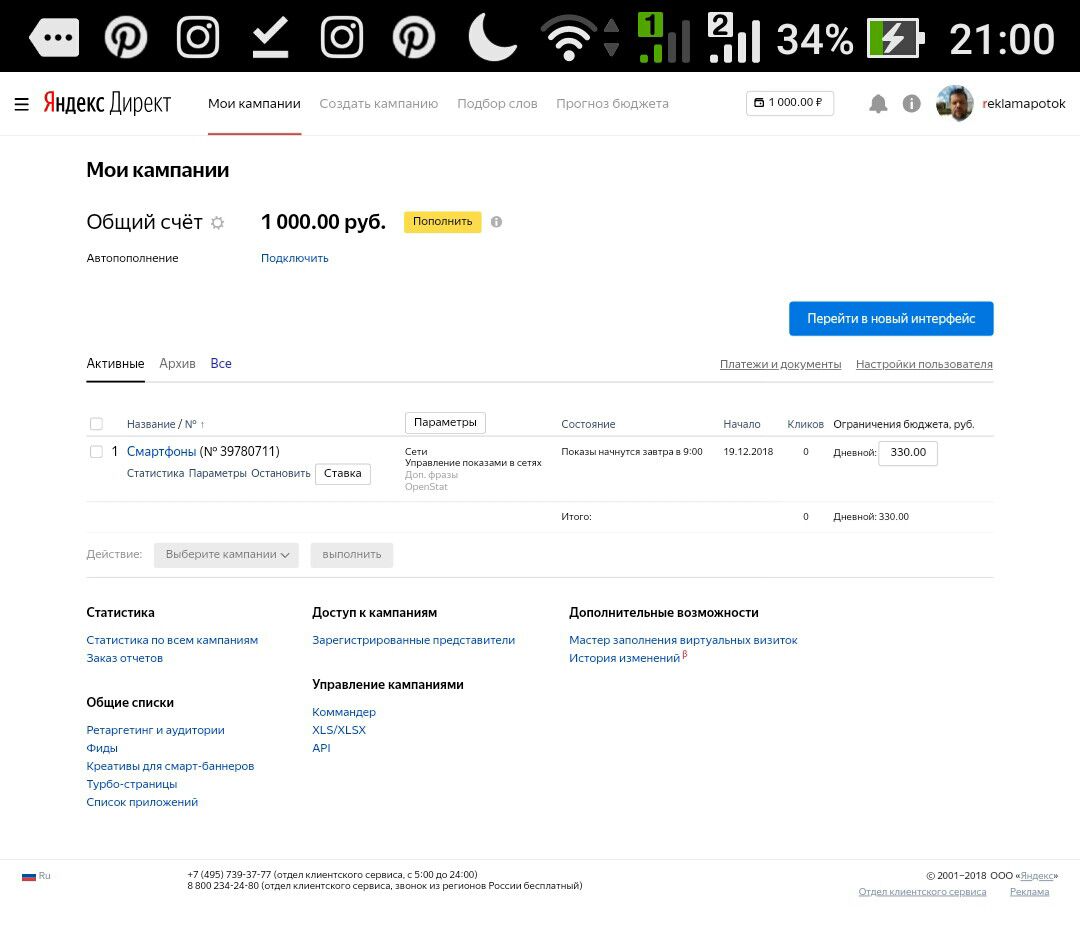
Task: Open XLS/XLSX link
Action: 339,730
